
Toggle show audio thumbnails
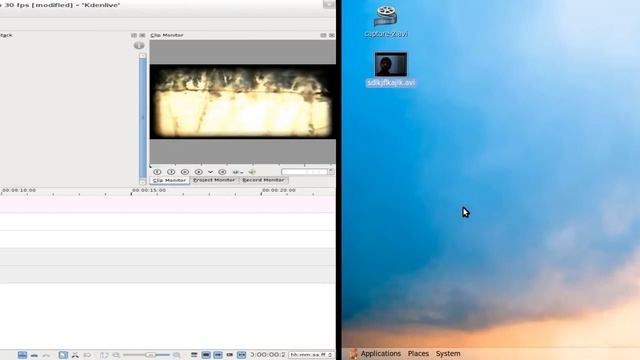coord(218,355)
